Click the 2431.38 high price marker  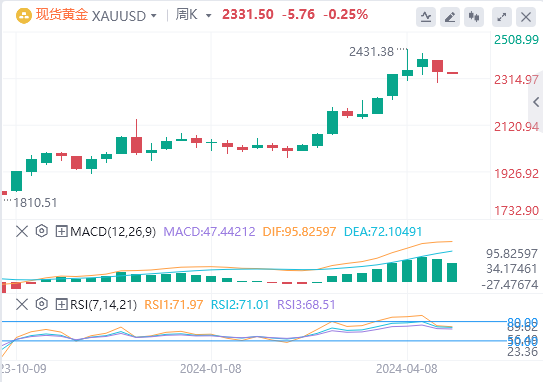371,52
